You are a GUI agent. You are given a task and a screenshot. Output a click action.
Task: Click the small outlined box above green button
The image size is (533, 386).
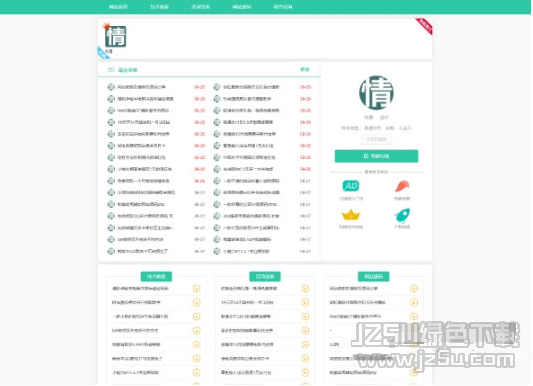[376, 139]
